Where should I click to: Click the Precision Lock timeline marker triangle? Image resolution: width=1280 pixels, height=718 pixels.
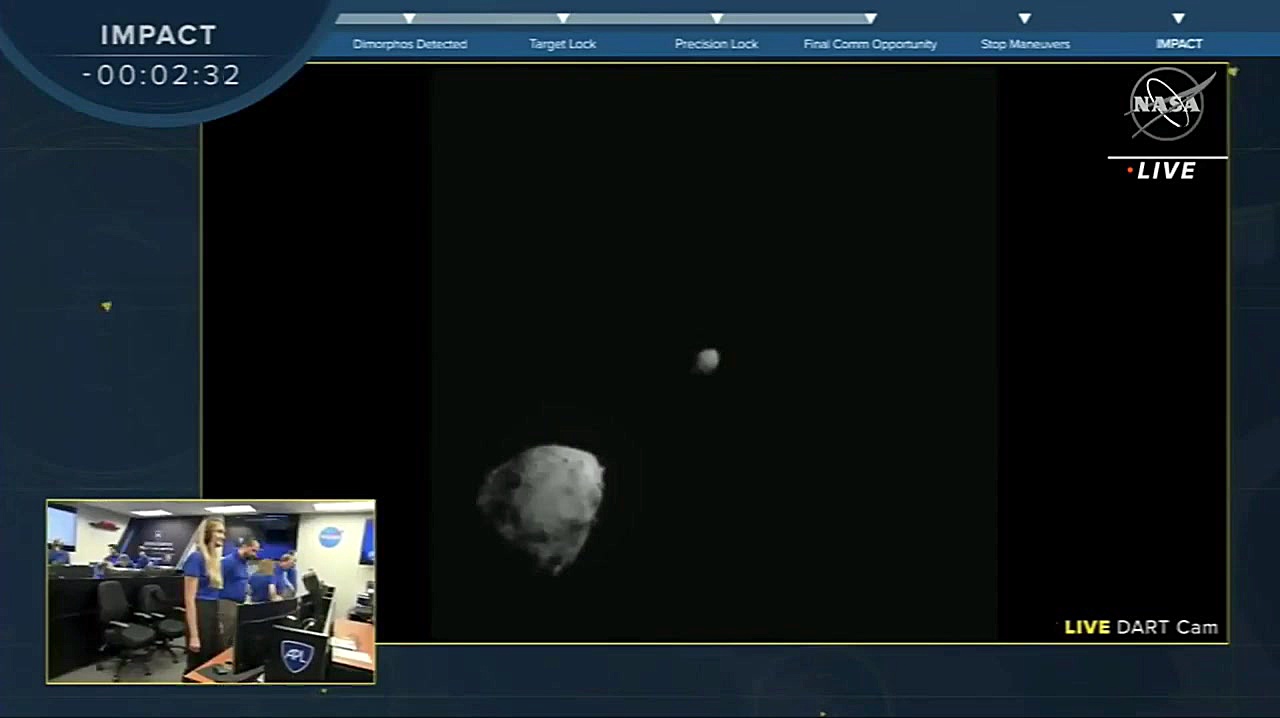pos(717,18)
